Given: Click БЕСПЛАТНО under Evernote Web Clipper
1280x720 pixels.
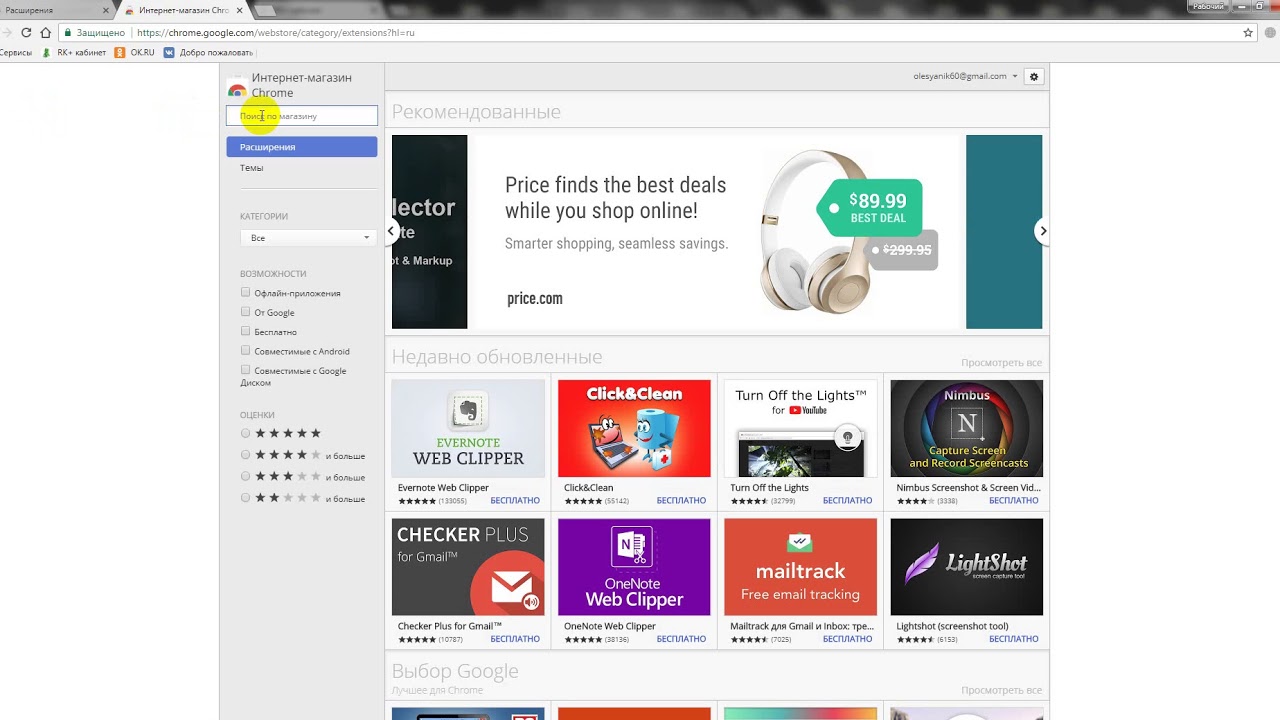Looking at the screenshot, I should tap(515, 500).
